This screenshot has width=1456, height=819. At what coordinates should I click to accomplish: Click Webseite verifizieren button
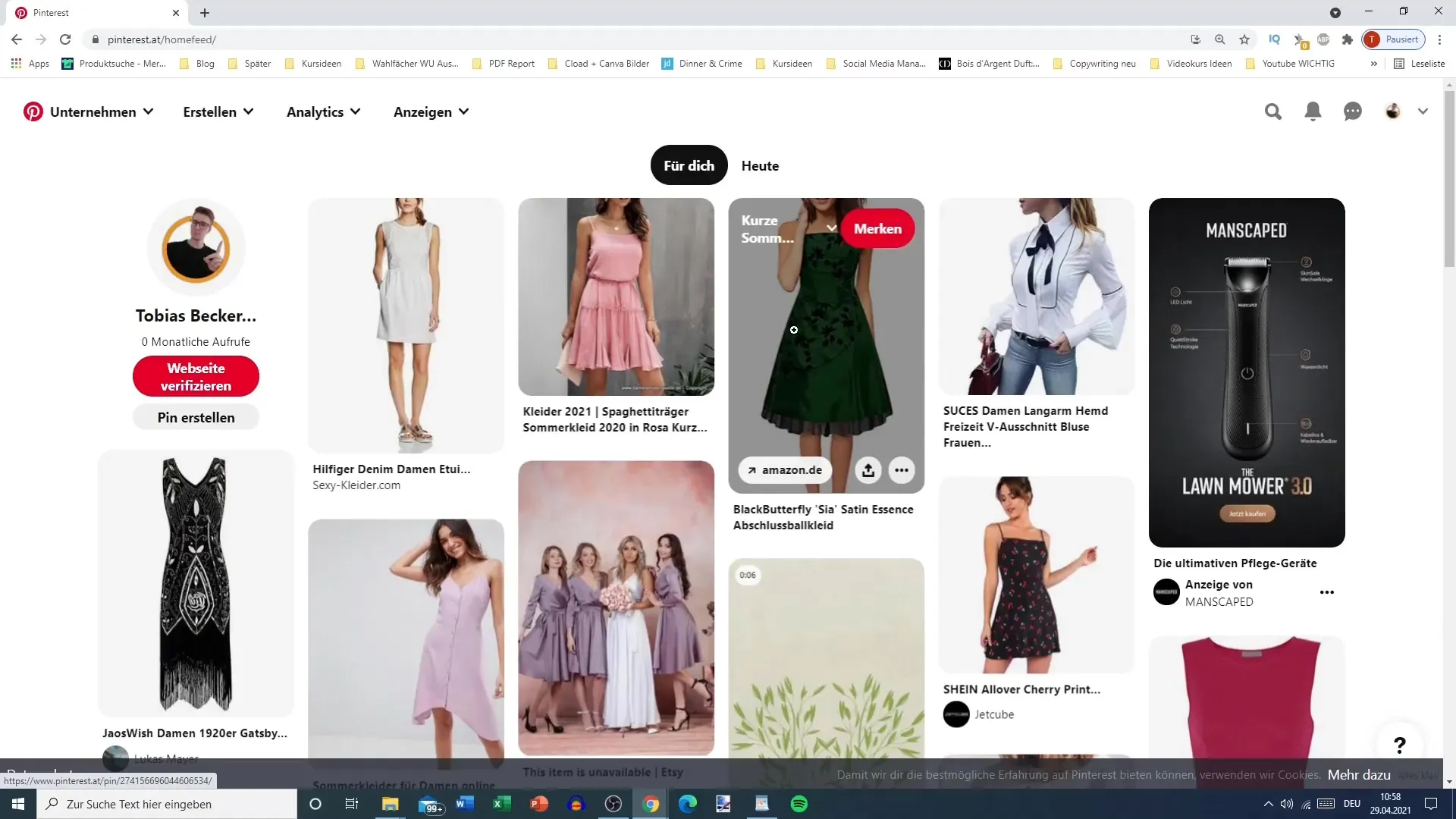tap(196, 376)
